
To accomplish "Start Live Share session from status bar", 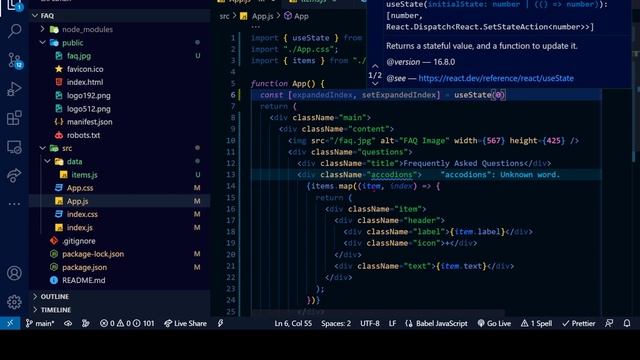I will point(185,323).
